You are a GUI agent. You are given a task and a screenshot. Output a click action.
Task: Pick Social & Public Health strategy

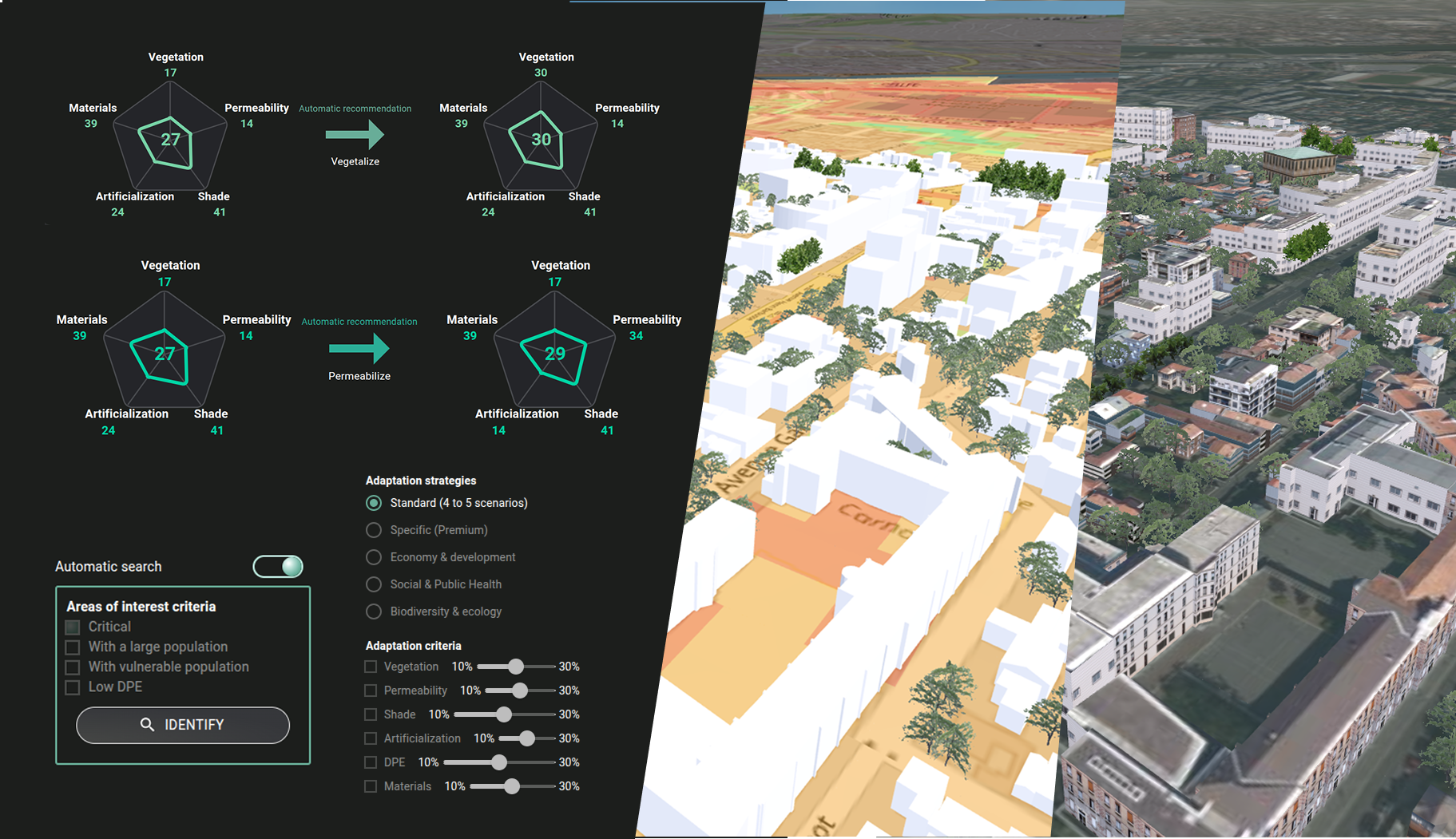pyautogui.click(x=374, y=584)
